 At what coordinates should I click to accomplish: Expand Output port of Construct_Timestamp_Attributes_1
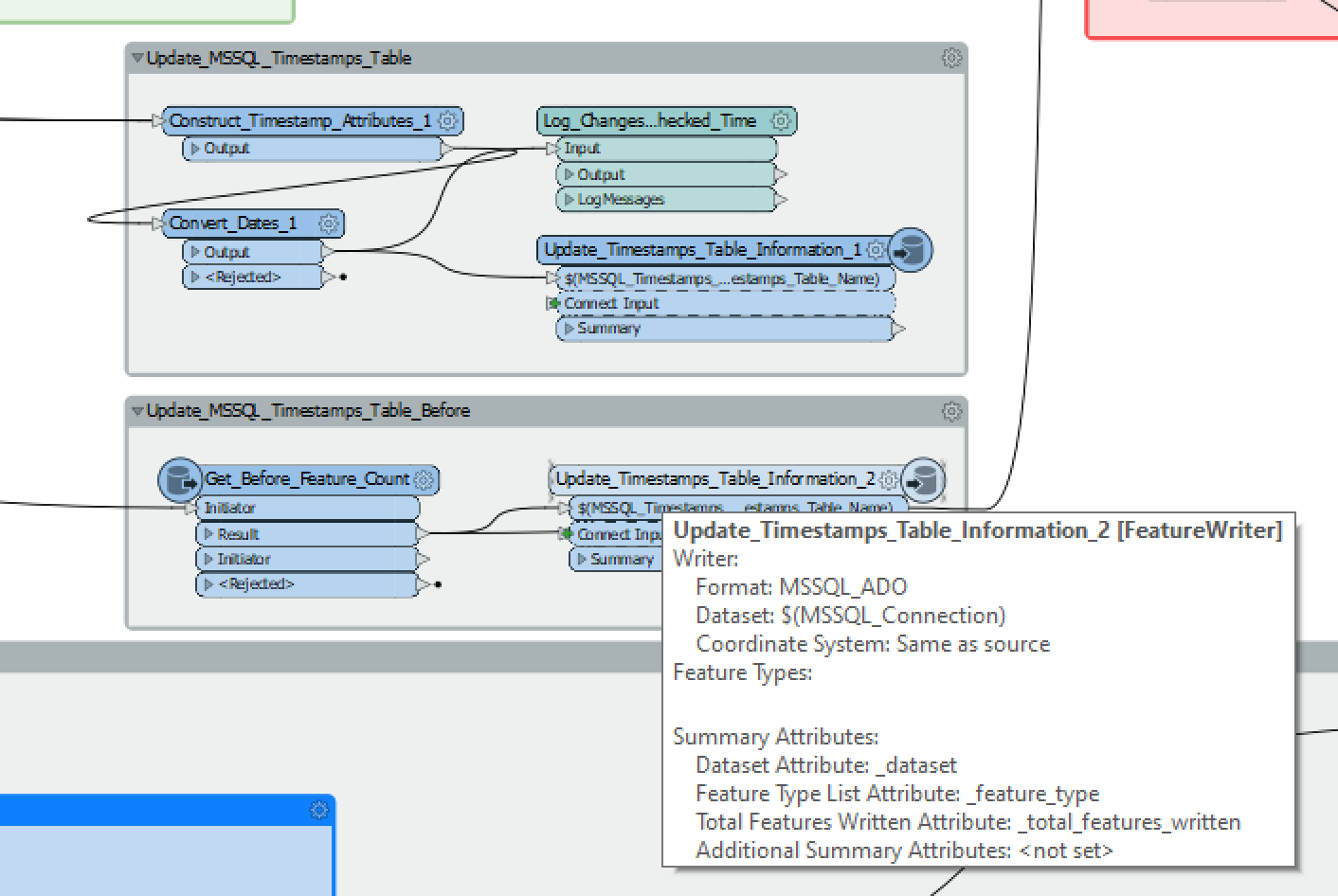click(195, 149)
